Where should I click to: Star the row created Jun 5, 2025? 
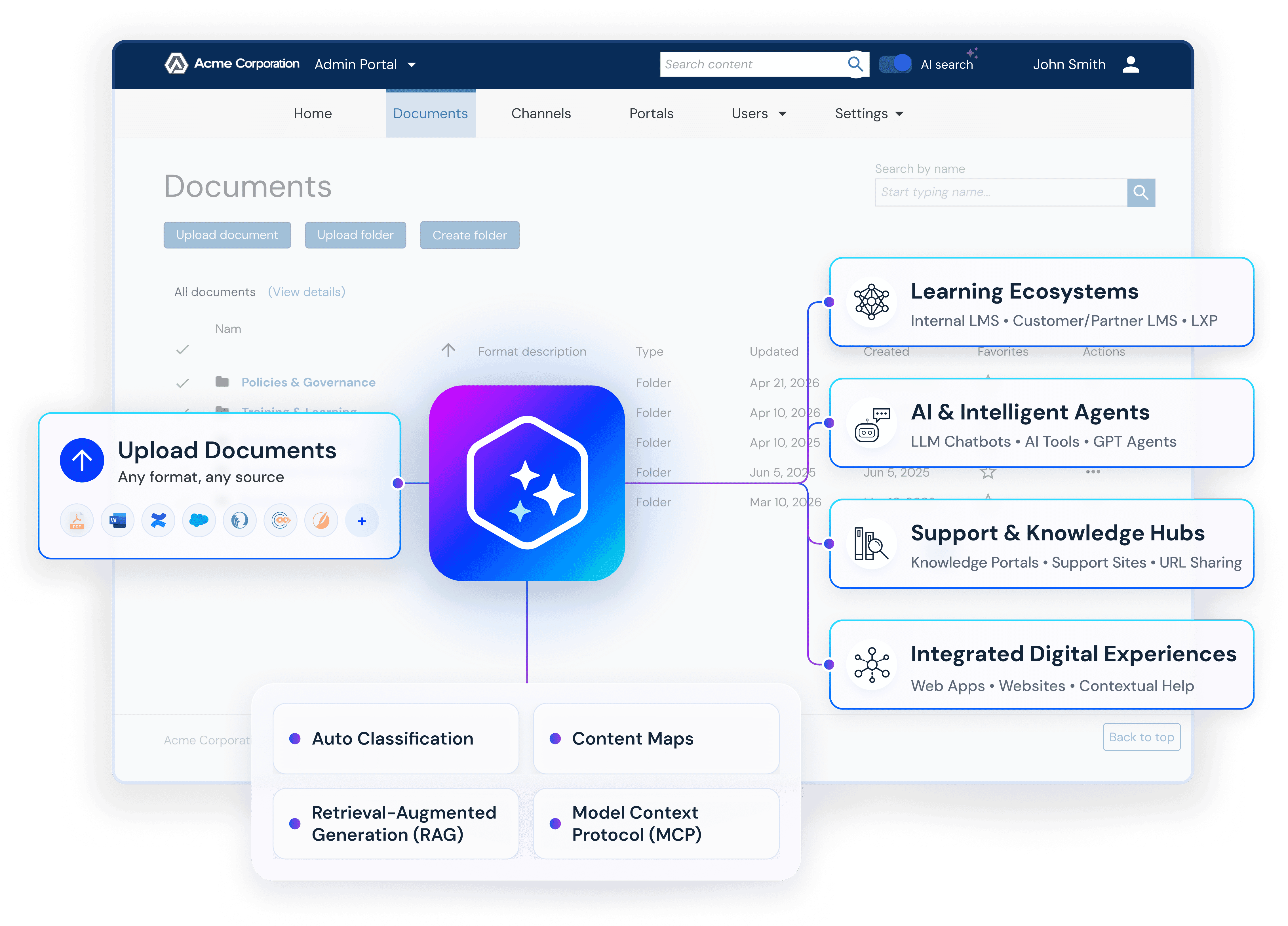(988, 472)
